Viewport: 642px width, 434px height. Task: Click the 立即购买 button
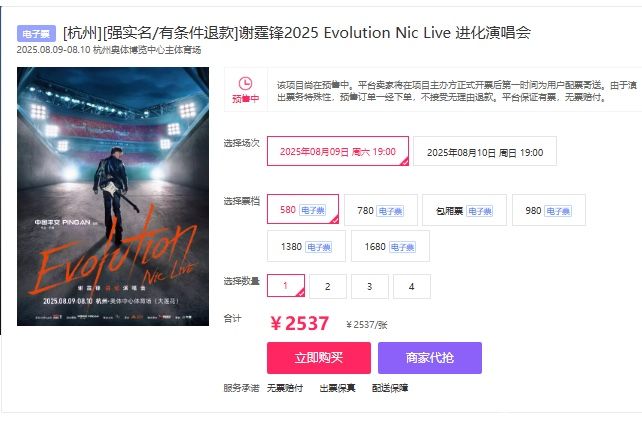[319, 358]
